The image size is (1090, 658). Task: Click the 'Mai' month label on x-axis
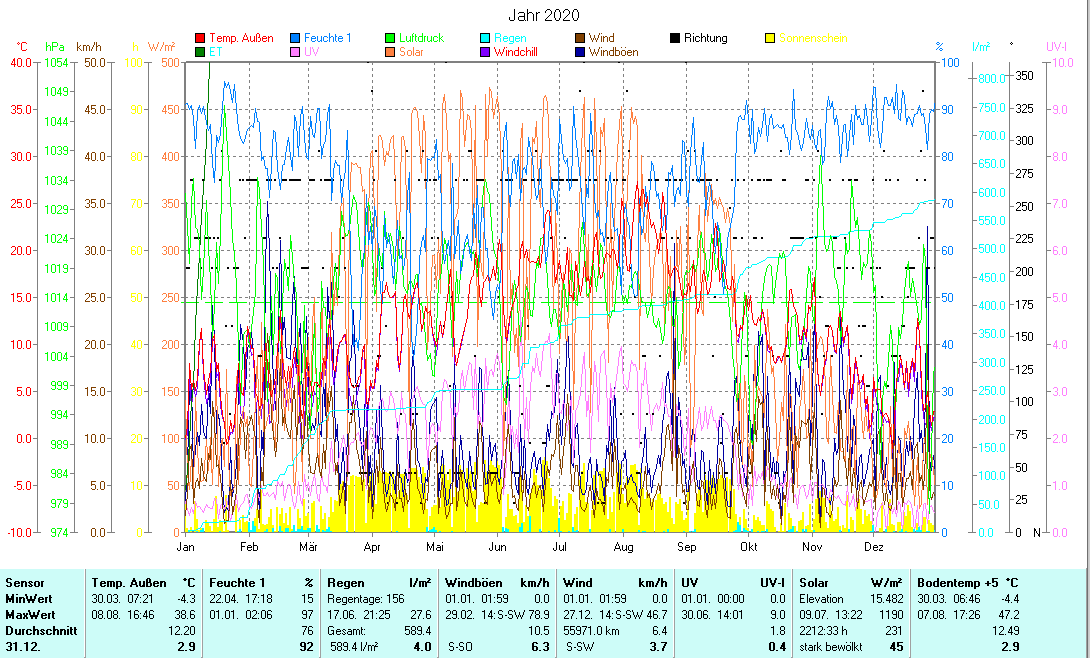click(434, 548)
